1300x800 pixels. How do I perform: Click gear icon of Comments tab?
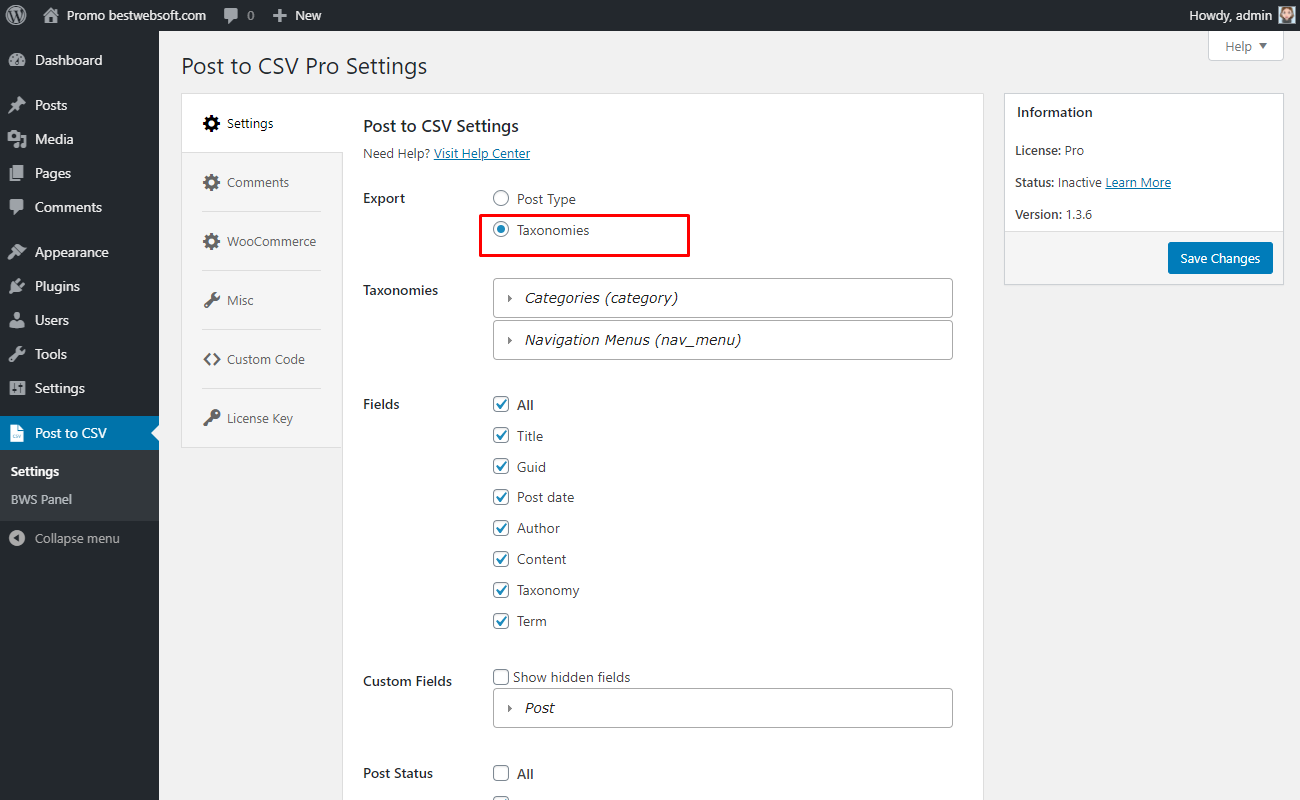point(211,182)
